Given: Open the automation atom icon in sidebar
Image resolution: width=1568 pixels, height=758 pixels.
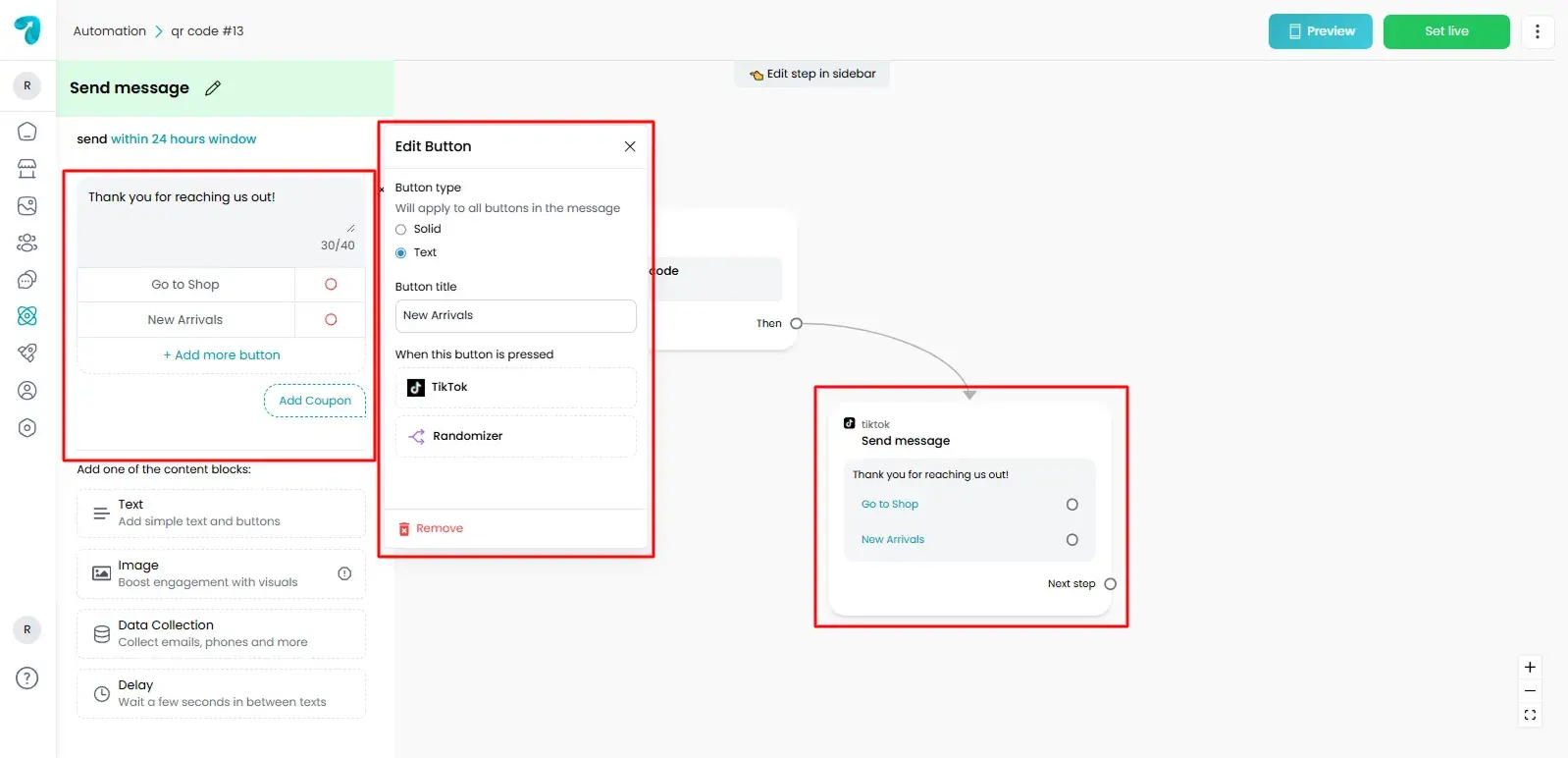Looking at the screenshot, I should [x=27, y=315].
